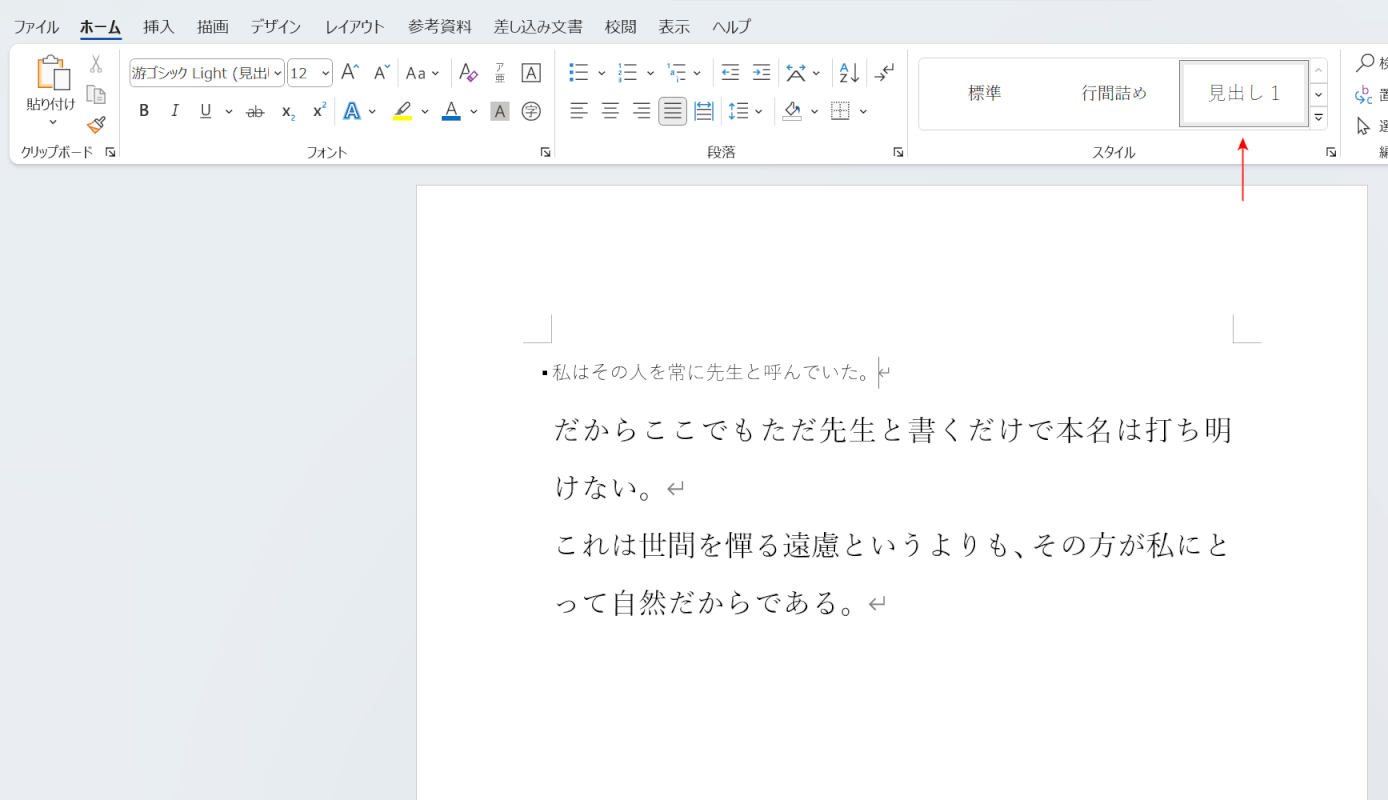Toggle justify text alignment
1388x800 pixels.
[x=672, y=111]
